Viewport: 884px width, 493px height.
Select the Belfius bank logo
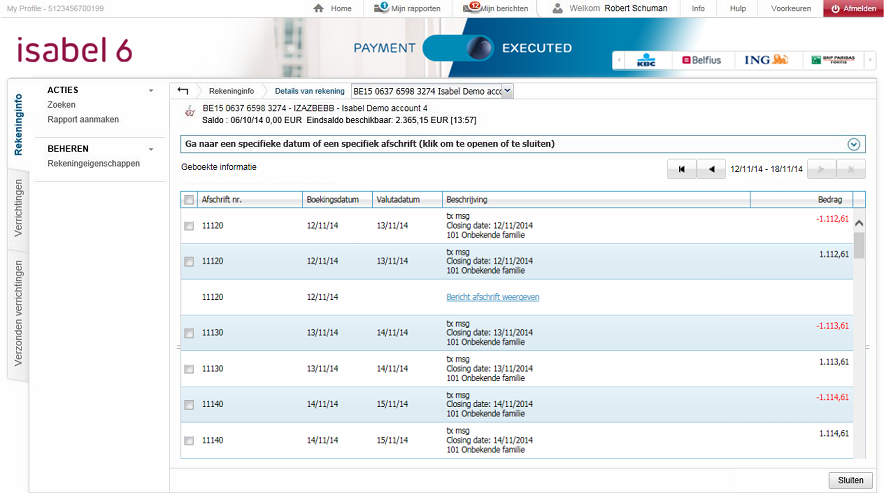[701, 60]
